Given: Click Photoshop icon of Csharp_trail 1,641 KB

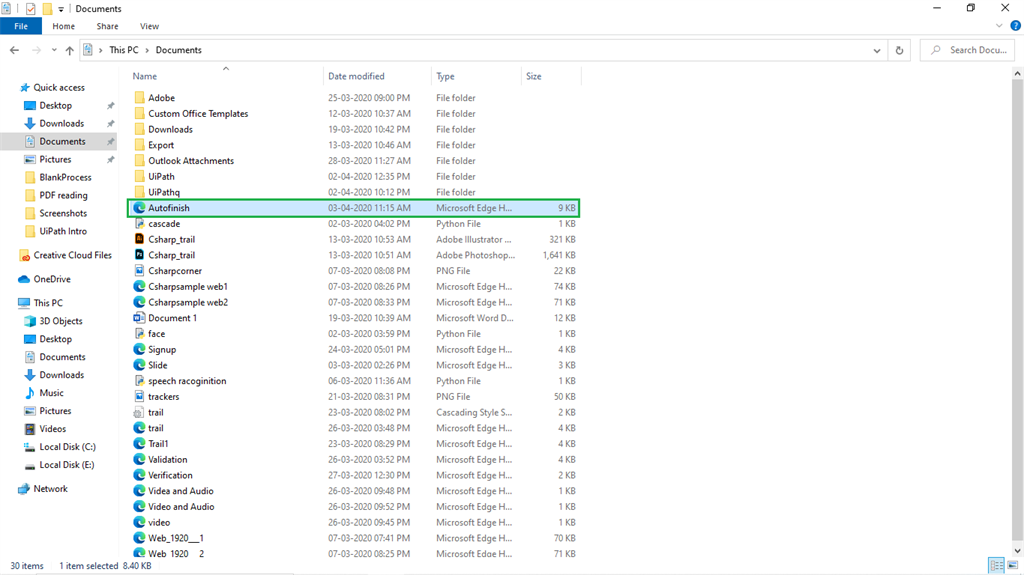Looking at the screenshot, I should point(139,255).
